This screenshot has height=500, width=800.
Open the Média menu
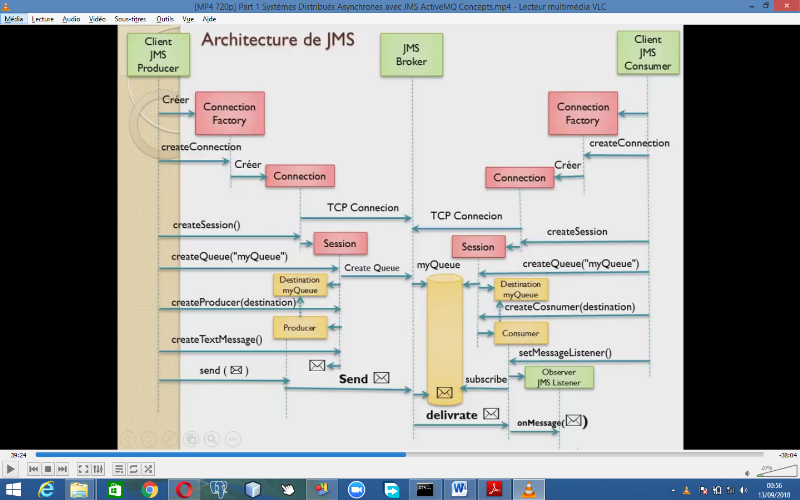(x=13, y=18)
